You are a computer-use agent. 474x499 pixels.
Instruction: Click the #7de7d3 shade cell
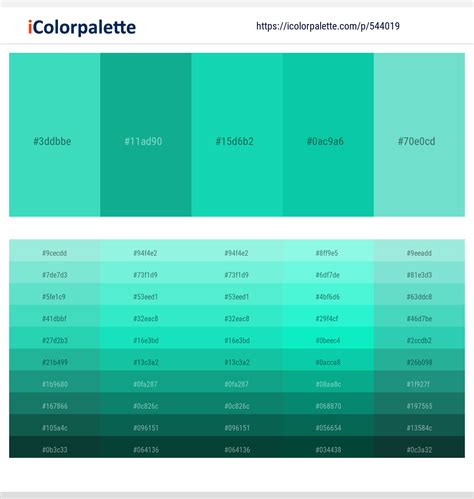pyautogui.click(x=55, y=275)
